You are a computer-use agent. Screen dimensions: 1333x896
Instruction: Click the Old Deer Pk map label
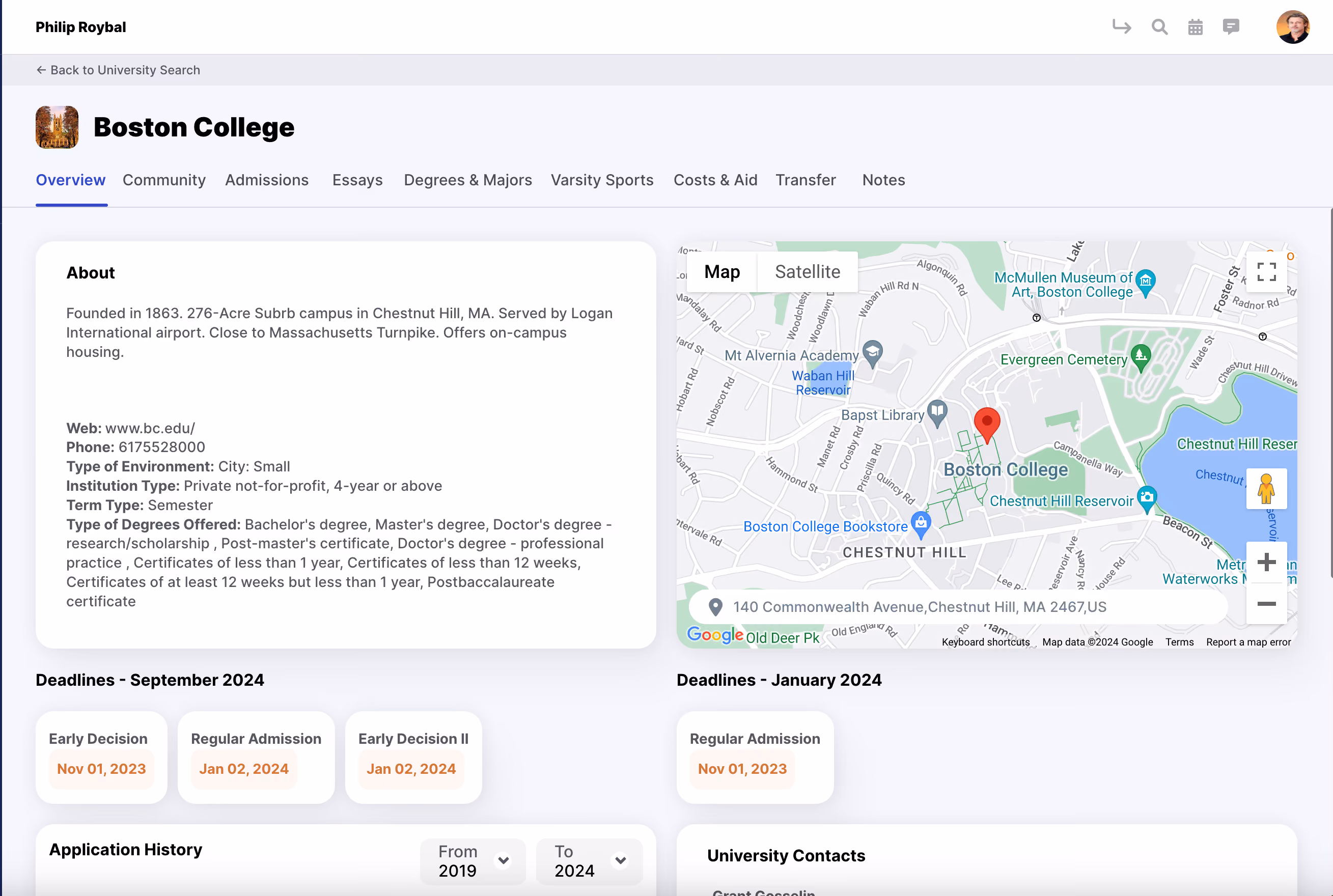783,638
